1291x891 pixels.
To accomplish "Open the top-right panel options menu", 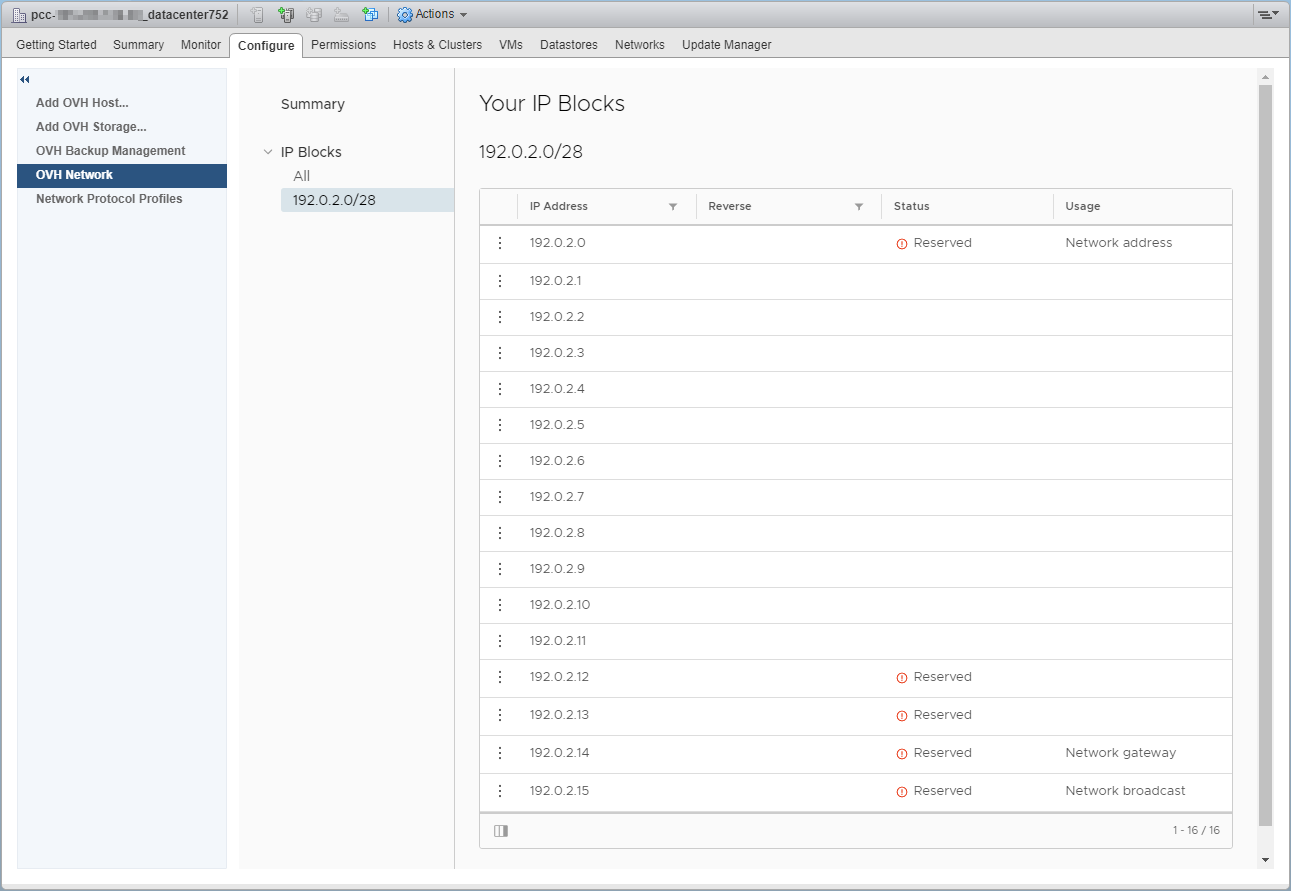I will pos(1268,15).
